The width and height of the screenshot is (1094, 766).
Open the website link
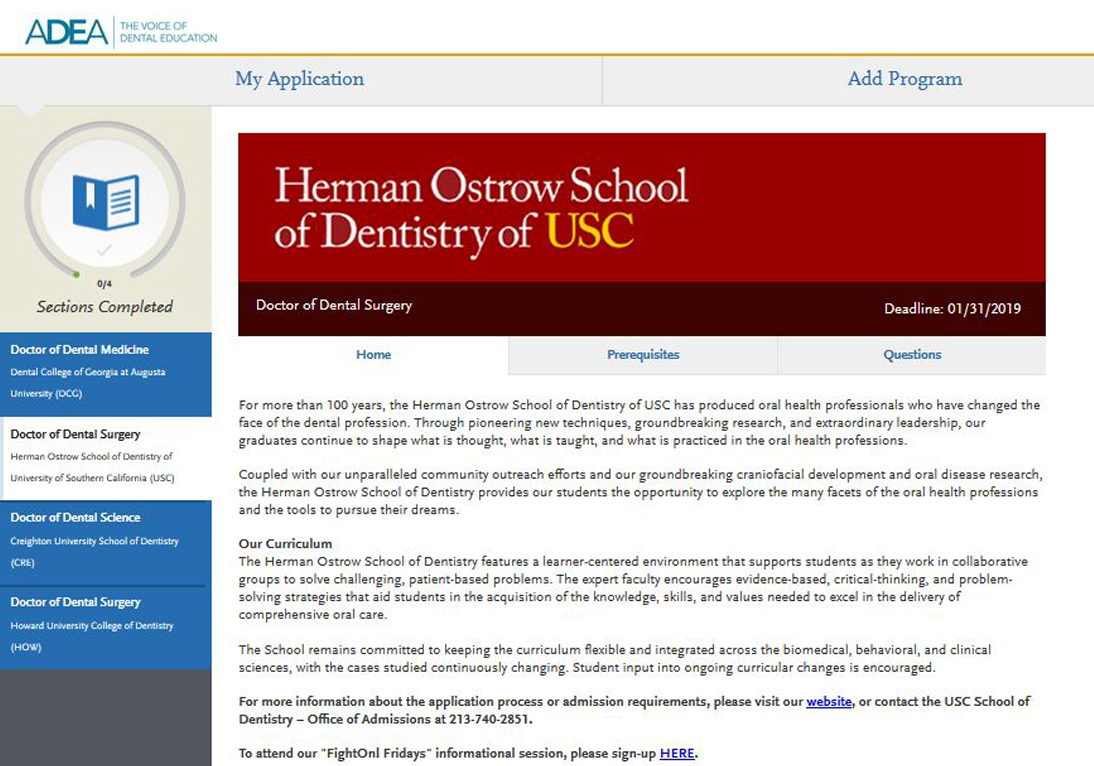tap(829, 701)
